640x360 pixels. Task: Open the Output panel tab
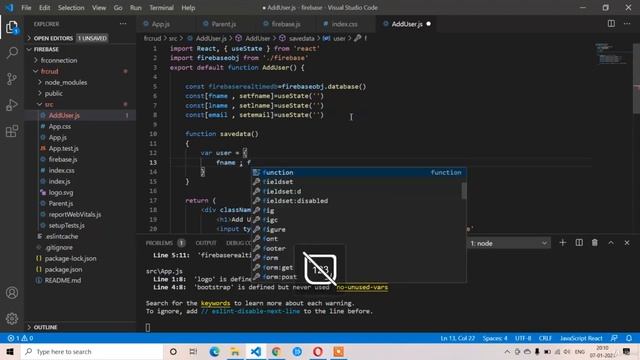point(206,243)
